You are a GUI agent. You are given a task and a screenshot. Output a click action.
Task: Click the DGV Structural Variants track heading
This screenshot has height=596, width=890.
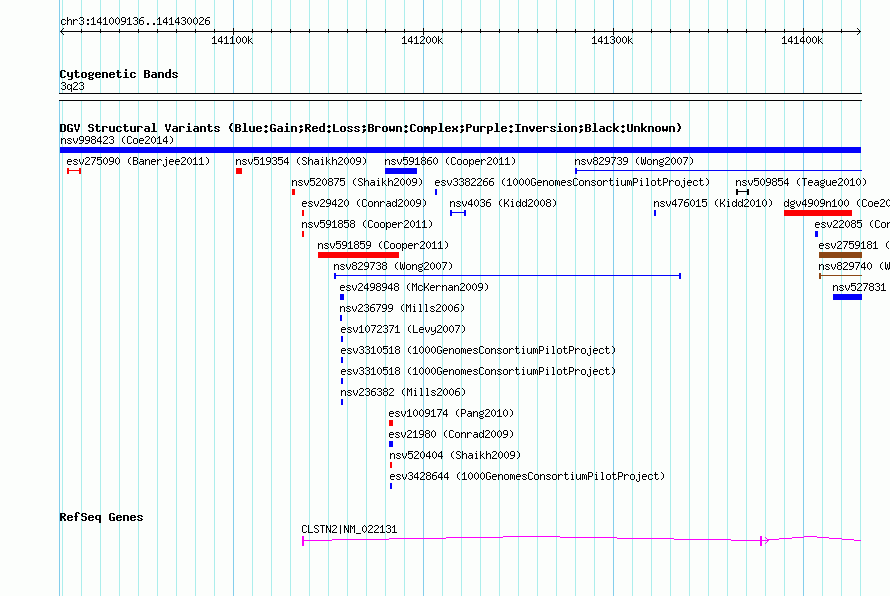[x=371, y=128]
